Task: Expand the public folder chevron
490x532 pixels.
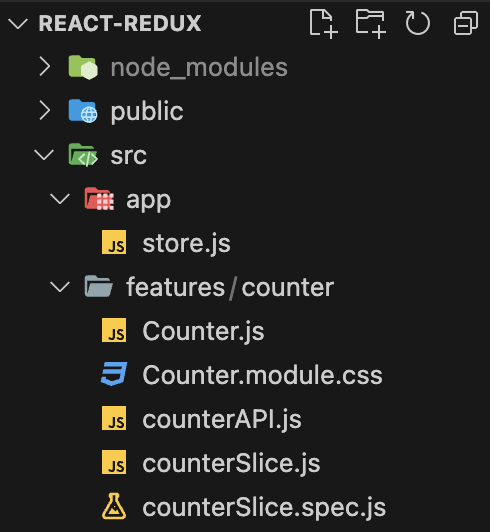Action: [x=44, y=110]
